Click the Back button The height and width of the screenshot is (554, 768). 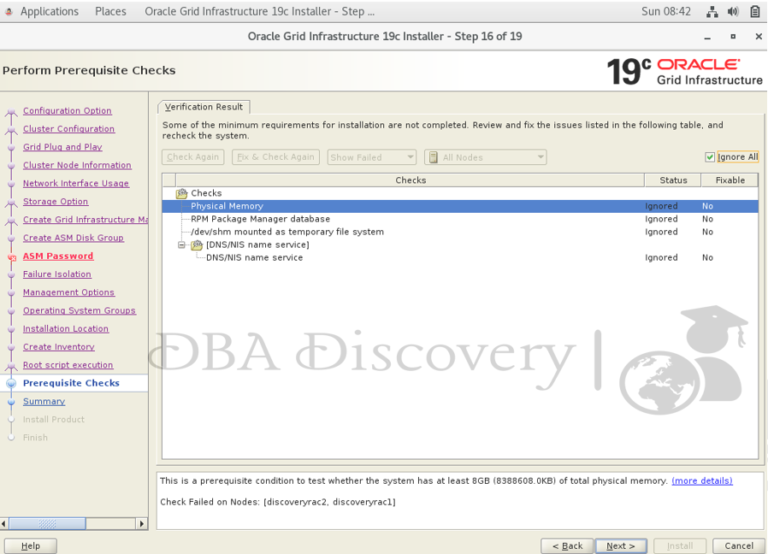click(567, 546)
